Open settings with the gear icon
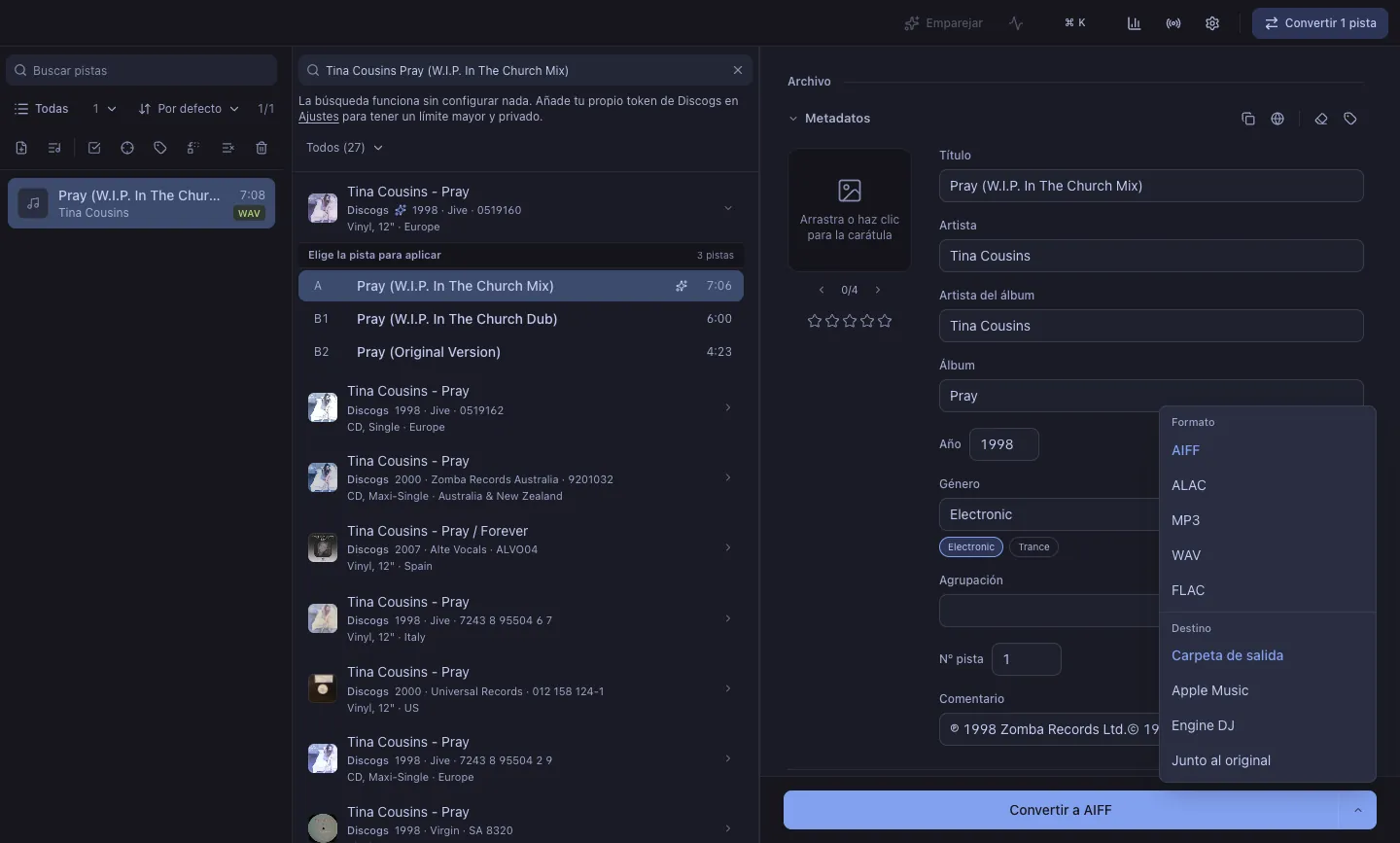 [x=1212, y=23]
